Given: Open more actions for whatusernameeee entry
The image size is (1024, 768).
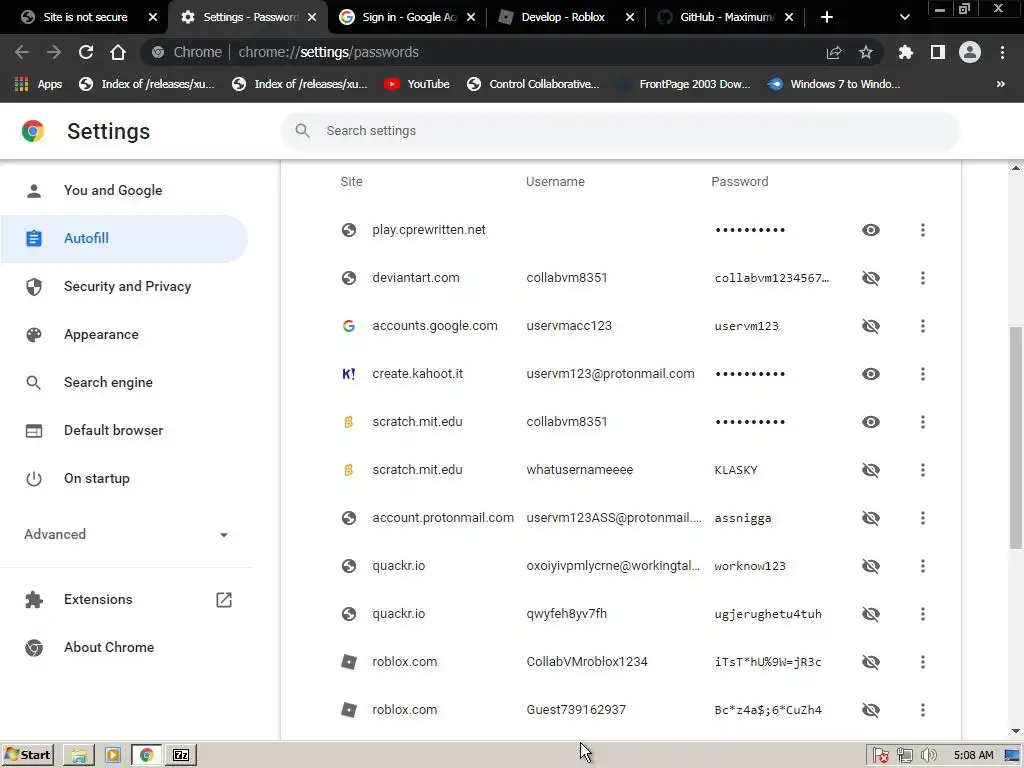Looking at the screenshot, I should pos(923,470).
